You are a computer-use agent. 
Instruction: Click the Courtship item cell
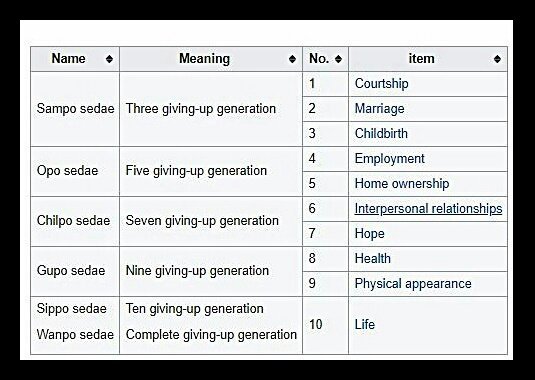(x=428, y=84)
